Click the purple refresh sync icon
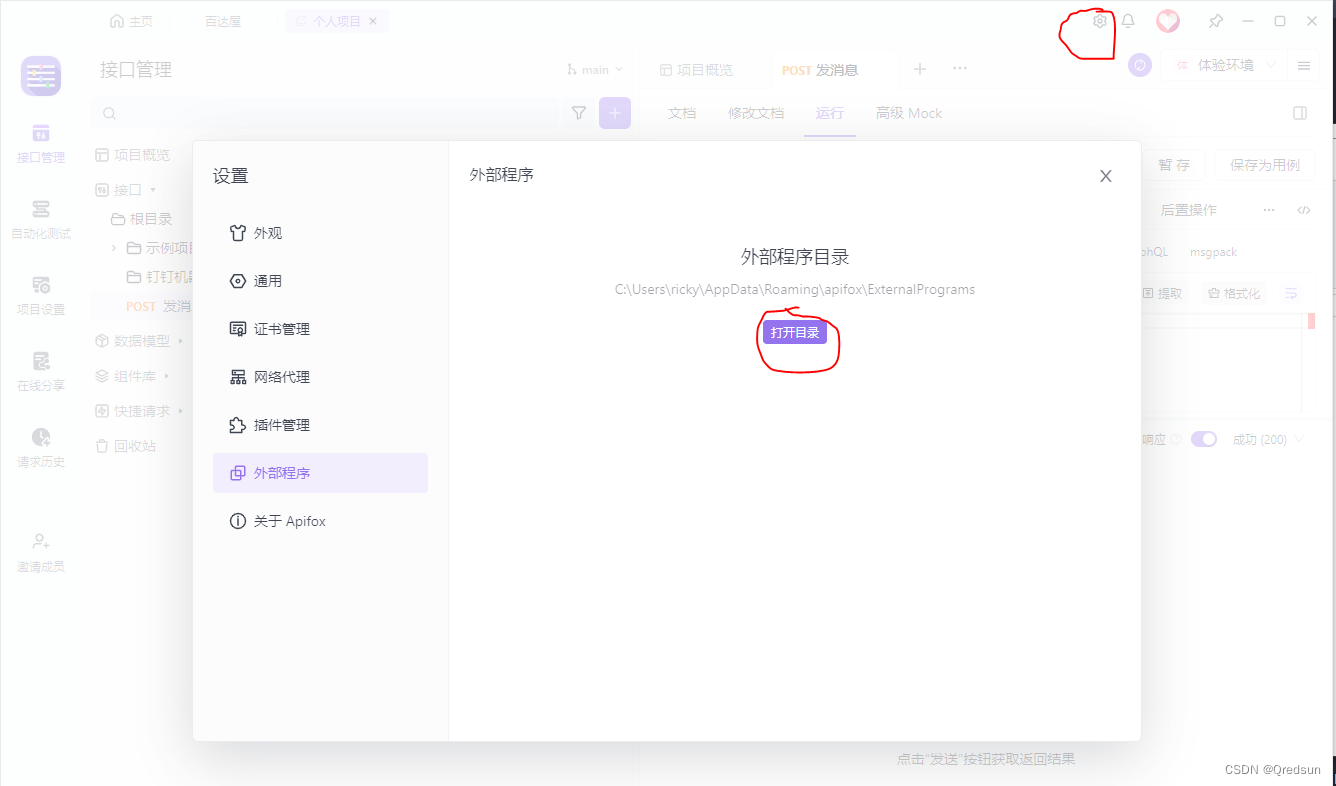The height and width of the screenshot is (786, 1336). [1140, 65]
